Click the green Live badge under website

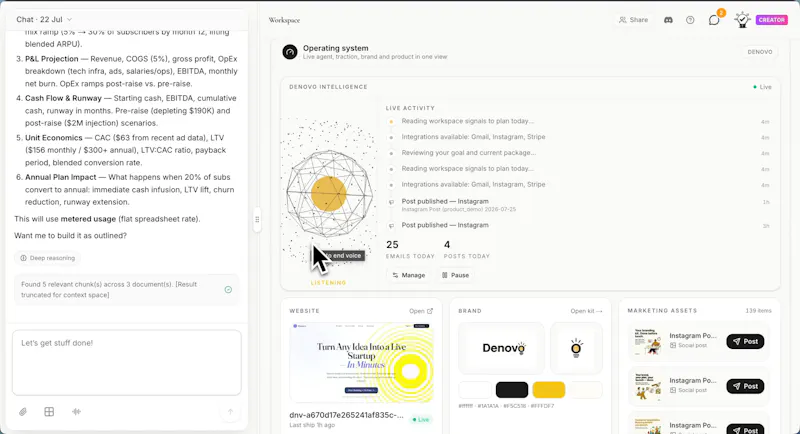pos(421,420)
